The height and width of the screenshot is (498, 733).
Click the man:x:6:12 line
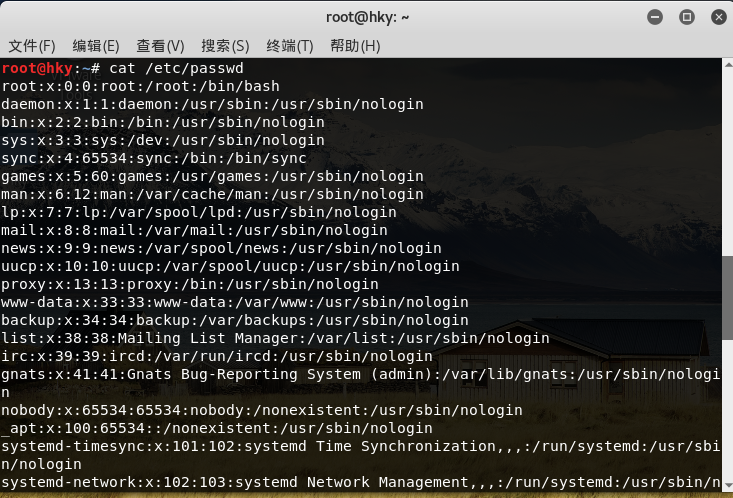click(212, 194)
